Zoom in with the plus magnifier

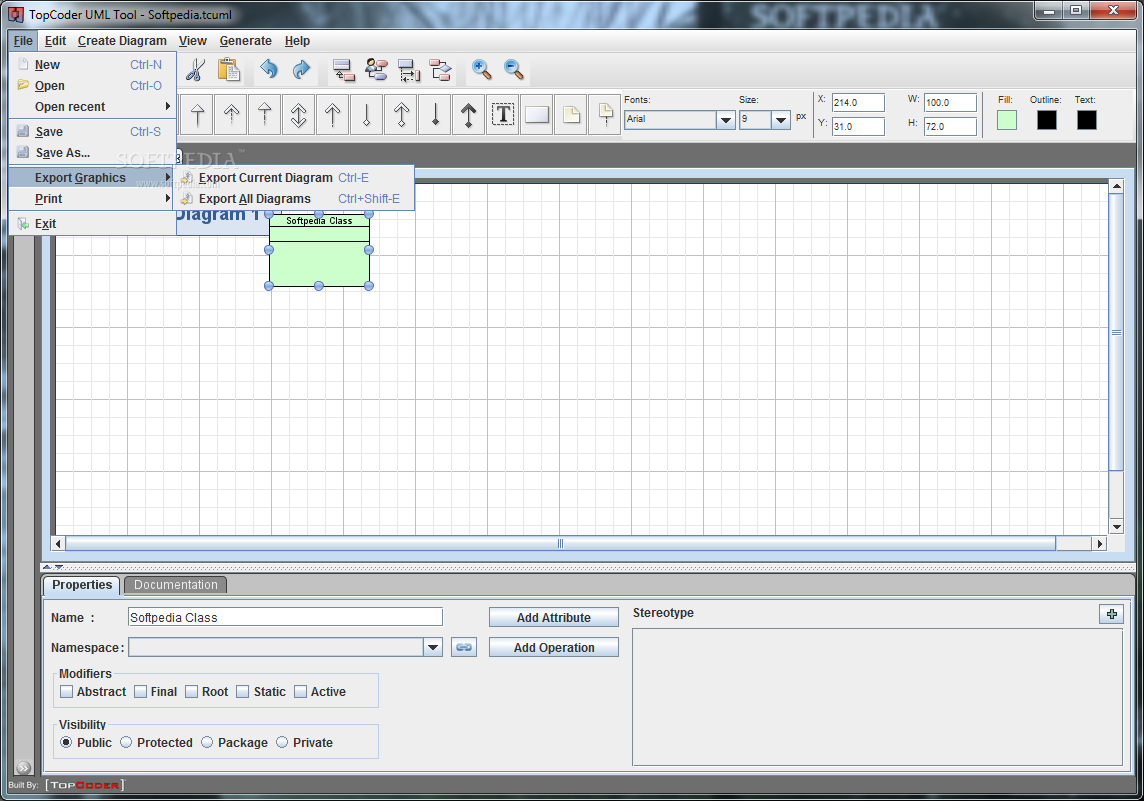tap(481, 69)
